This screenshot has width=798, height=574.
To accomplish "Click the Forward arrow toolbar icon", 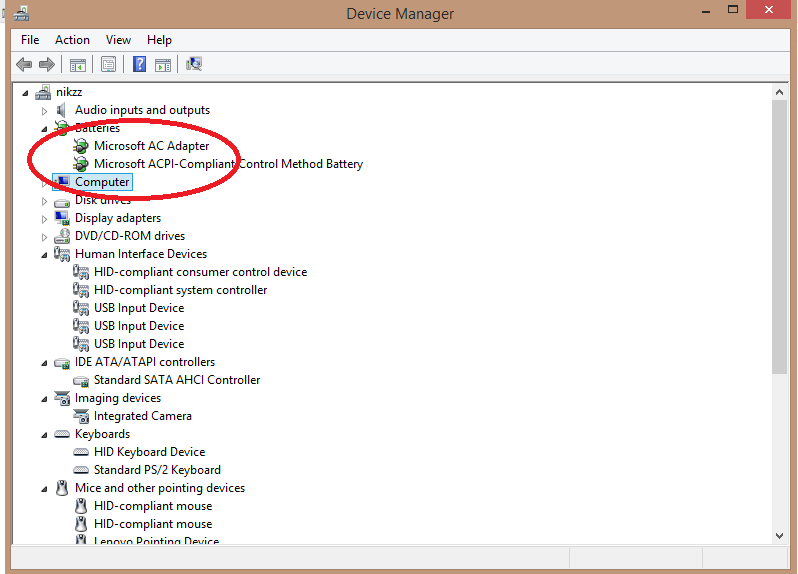I will coord(47,65).
